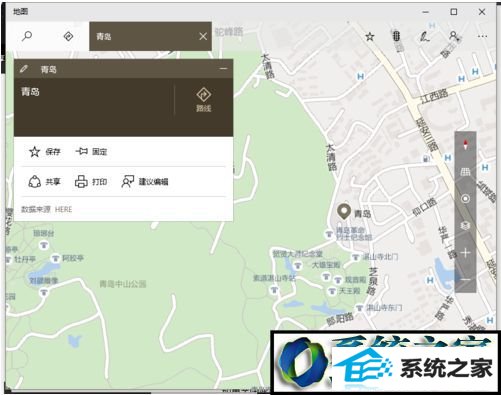Open the more options ellipsis menu

point(482,36)
